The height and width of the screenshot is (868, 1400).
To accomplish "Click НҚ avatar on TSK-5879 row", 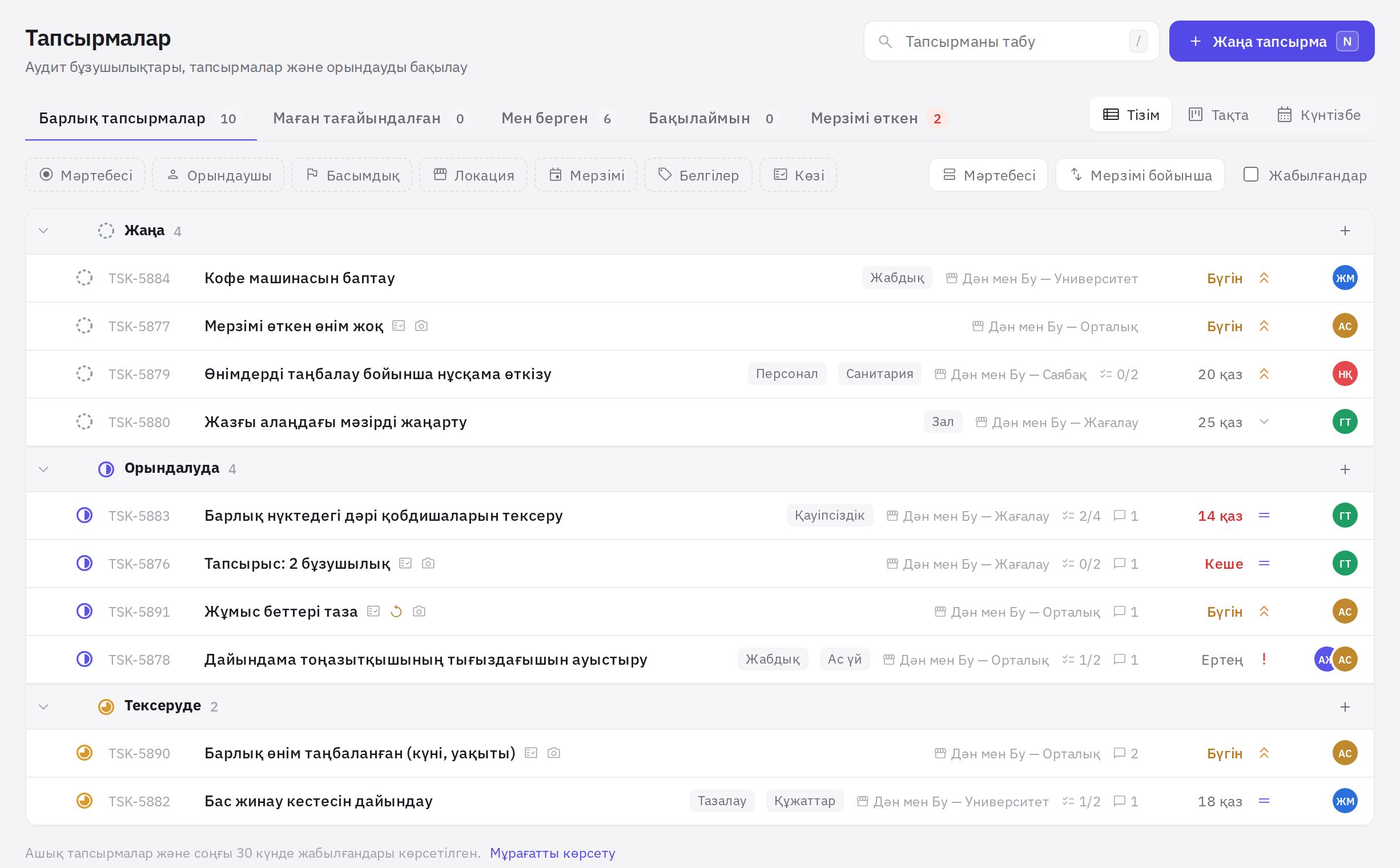I will pos(1344,373).
